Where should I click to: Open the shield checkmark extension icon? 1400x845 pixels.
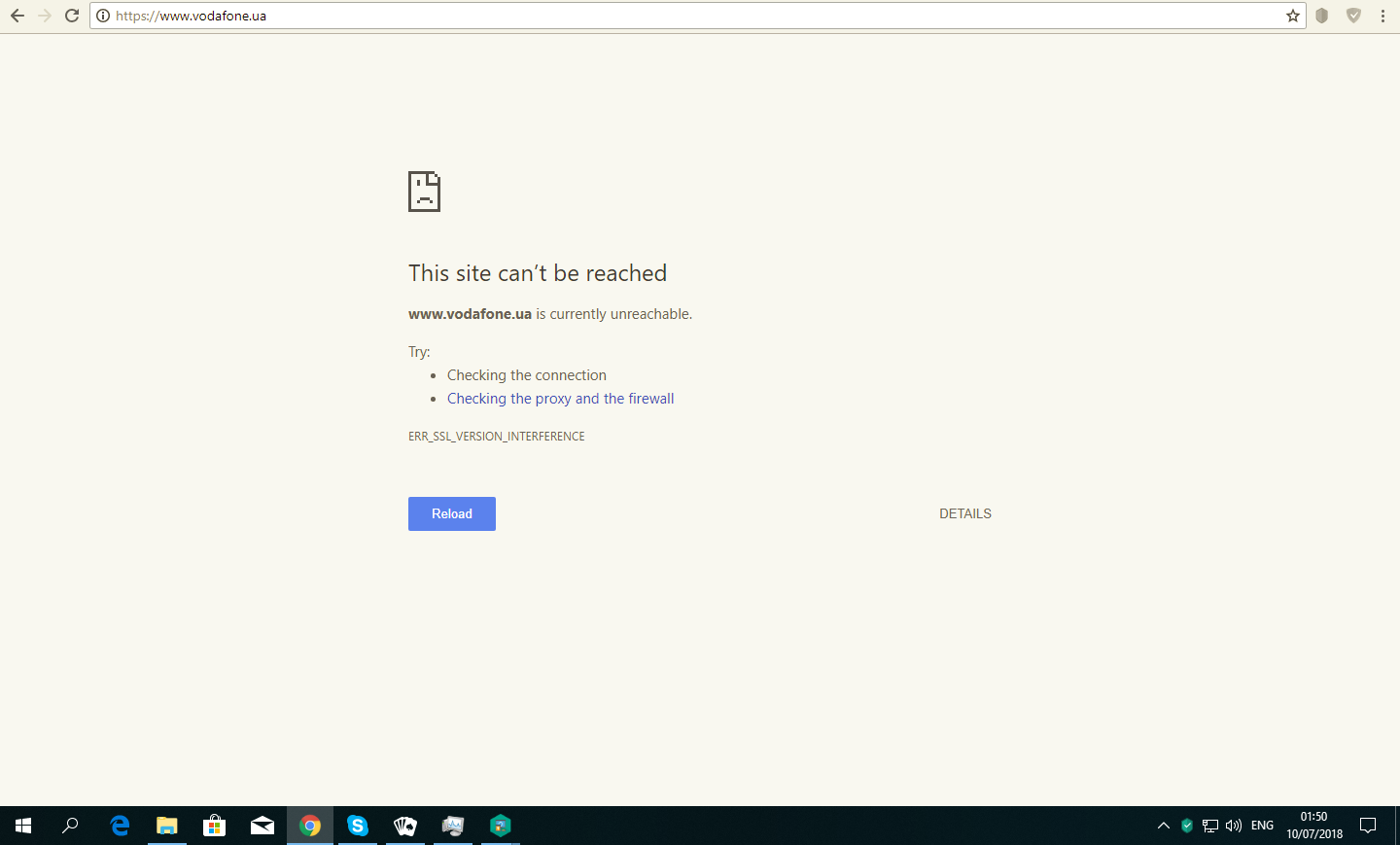(x=1353, y=16)
